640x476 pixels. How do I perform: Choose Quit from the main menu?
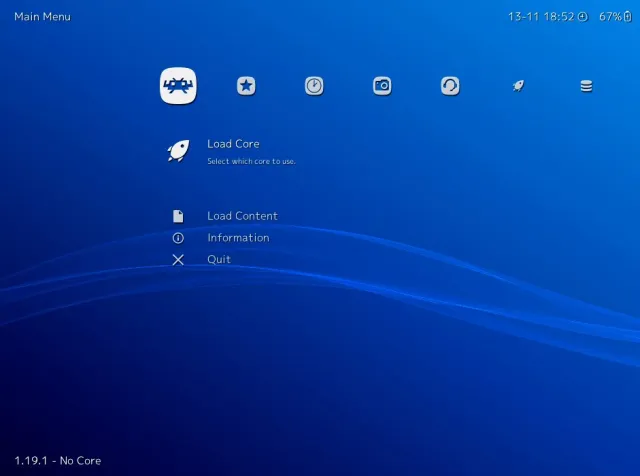(219, 259)
